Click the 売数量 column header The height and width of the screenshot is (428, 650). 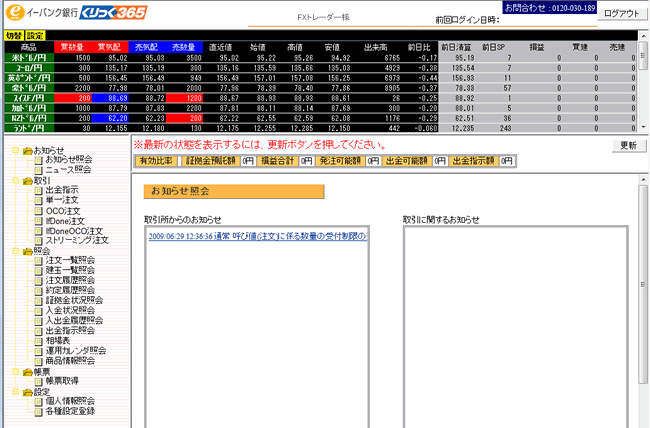184,47
